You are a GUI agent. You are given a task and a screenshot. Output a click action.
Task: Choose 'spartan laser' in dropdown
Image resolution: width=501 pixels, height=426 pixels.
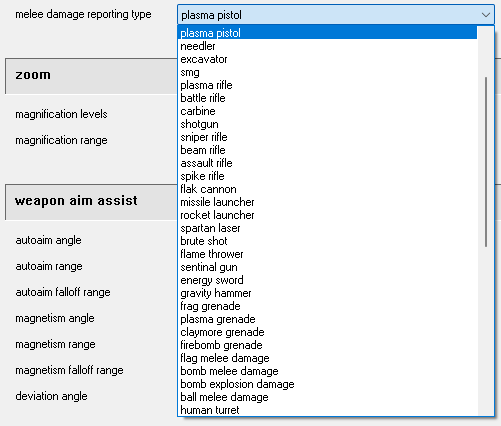click(328, 228)
